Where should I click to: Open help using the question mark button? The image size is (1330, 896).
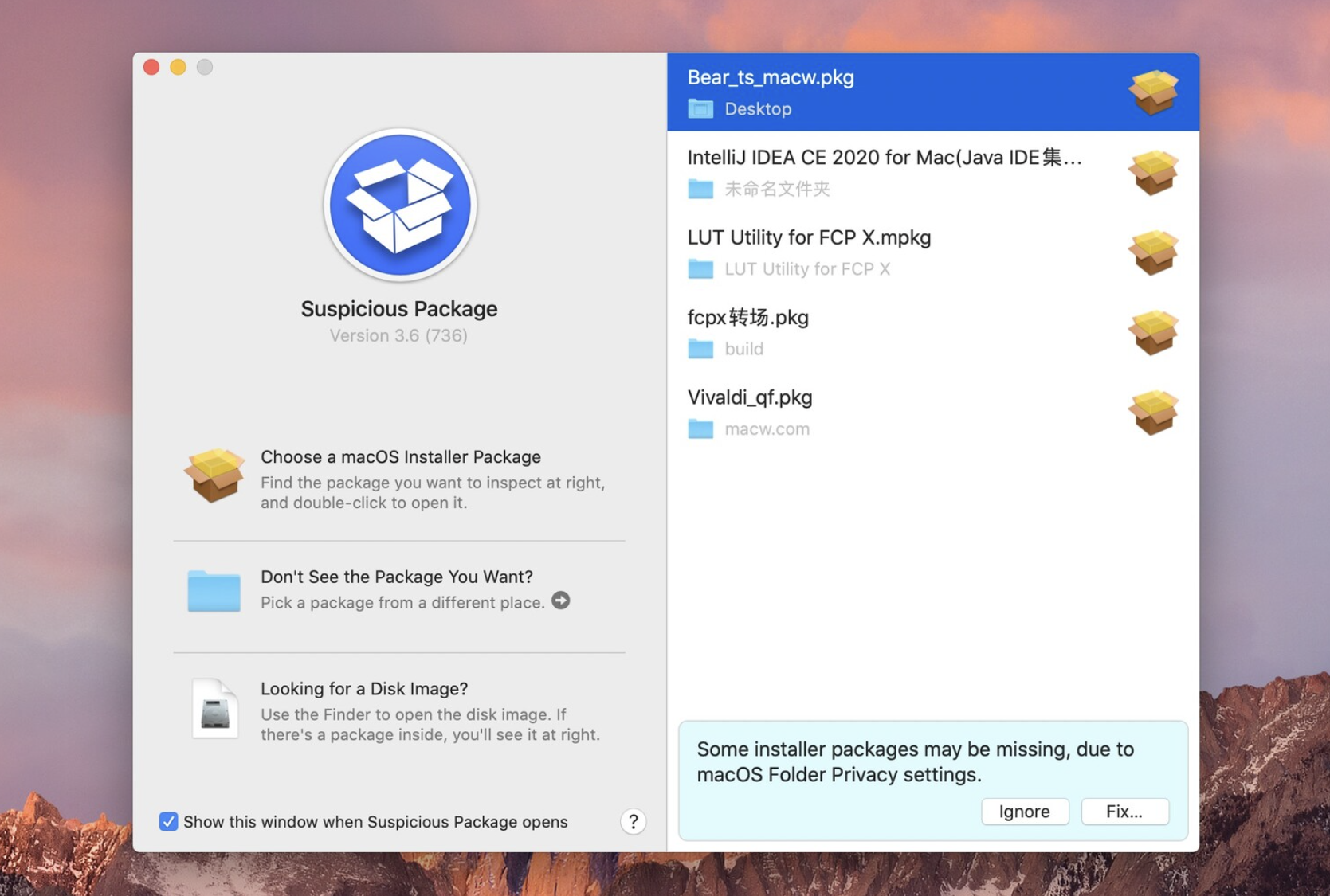click(x=633, y=821)
